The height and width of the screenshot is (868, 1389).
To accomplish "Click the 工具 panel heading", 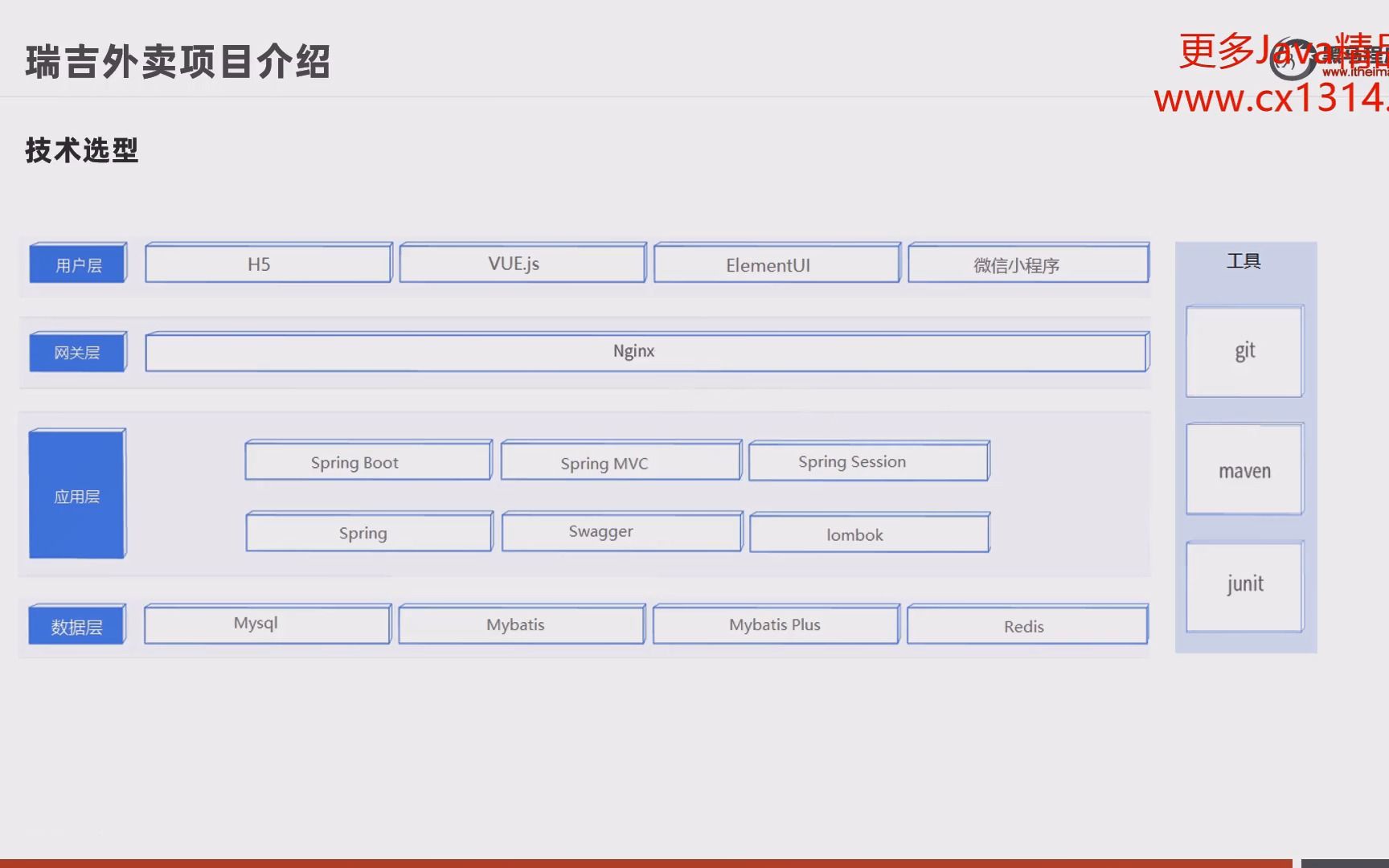I will (x=1244, y=261).
